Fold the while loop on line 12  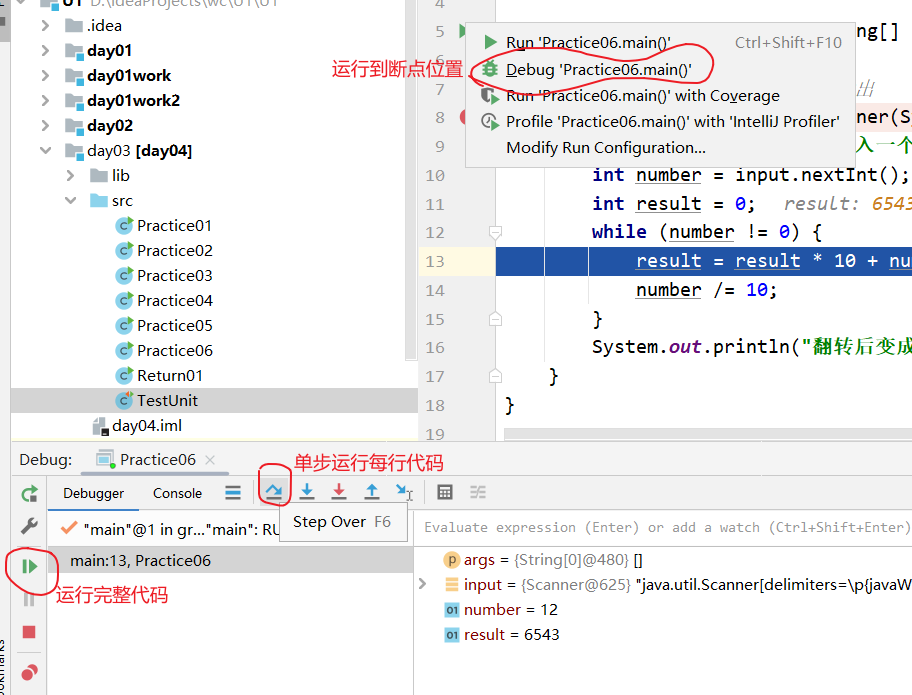[496, 233]
